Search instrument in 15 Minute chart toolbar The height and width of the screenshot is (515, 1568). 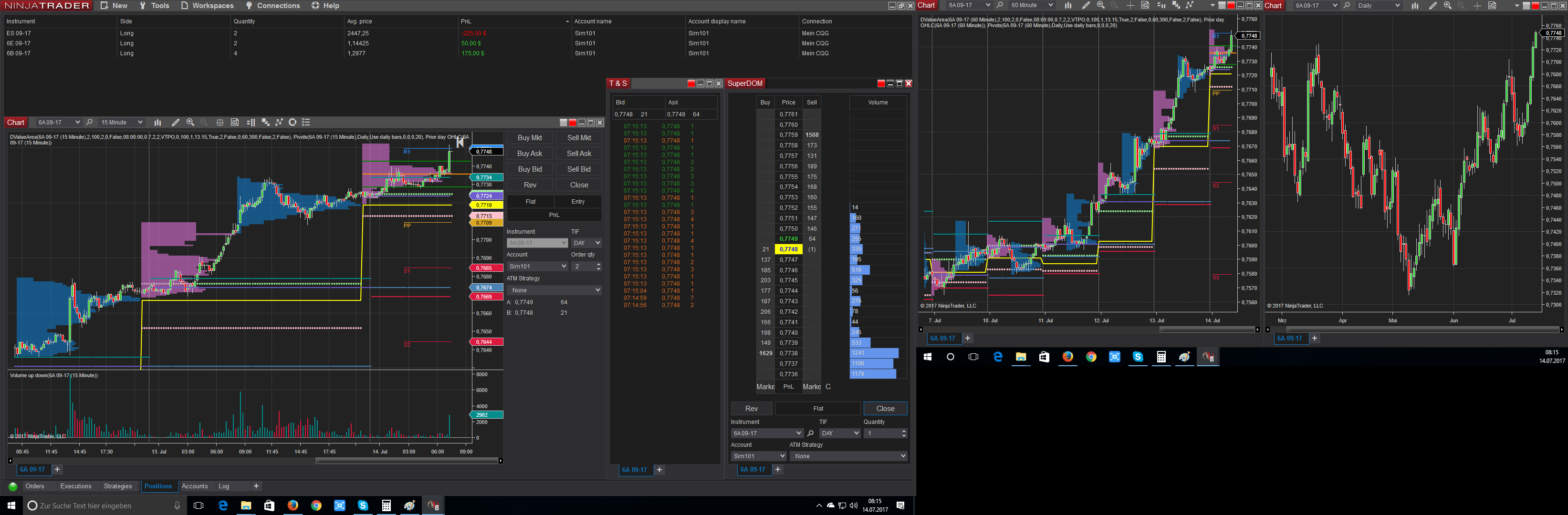90,122
